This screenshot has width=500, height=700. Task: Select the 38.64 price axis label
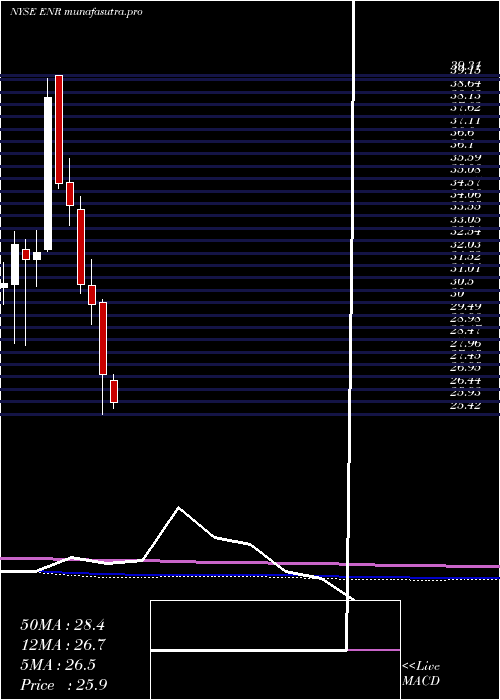(x=465, y=83)
